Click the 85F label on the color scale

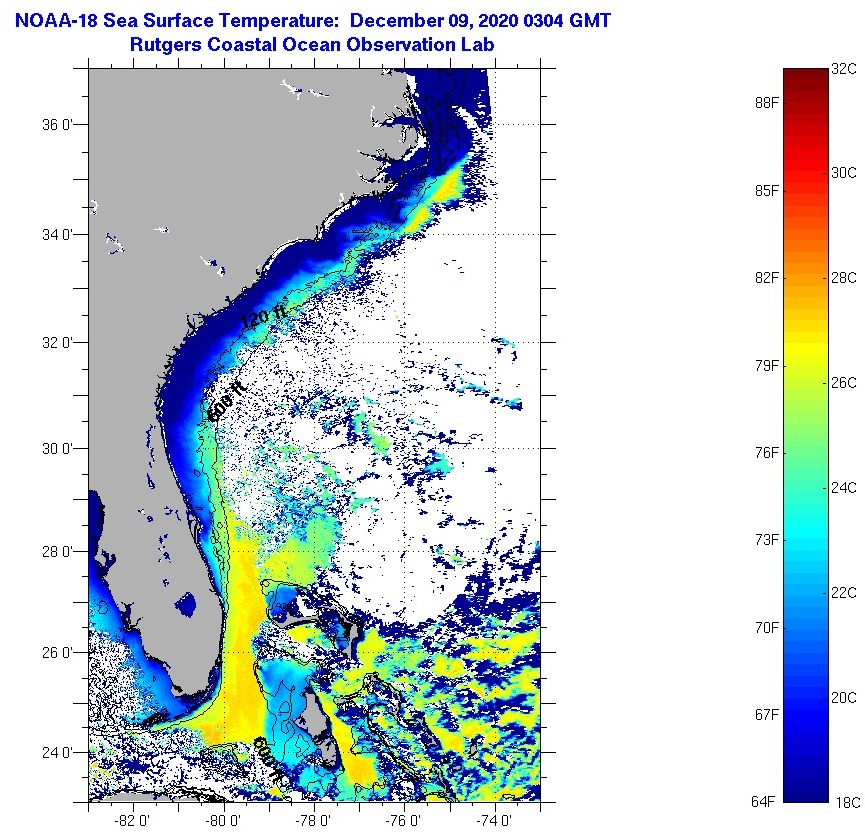767,191
